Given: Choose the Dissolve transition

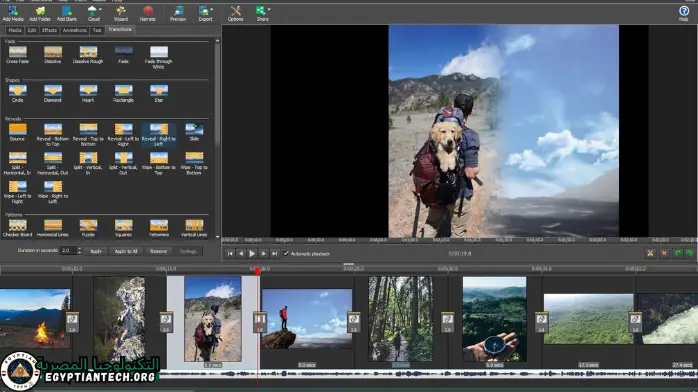Looking at the screenshot, I should pos(53,55).
